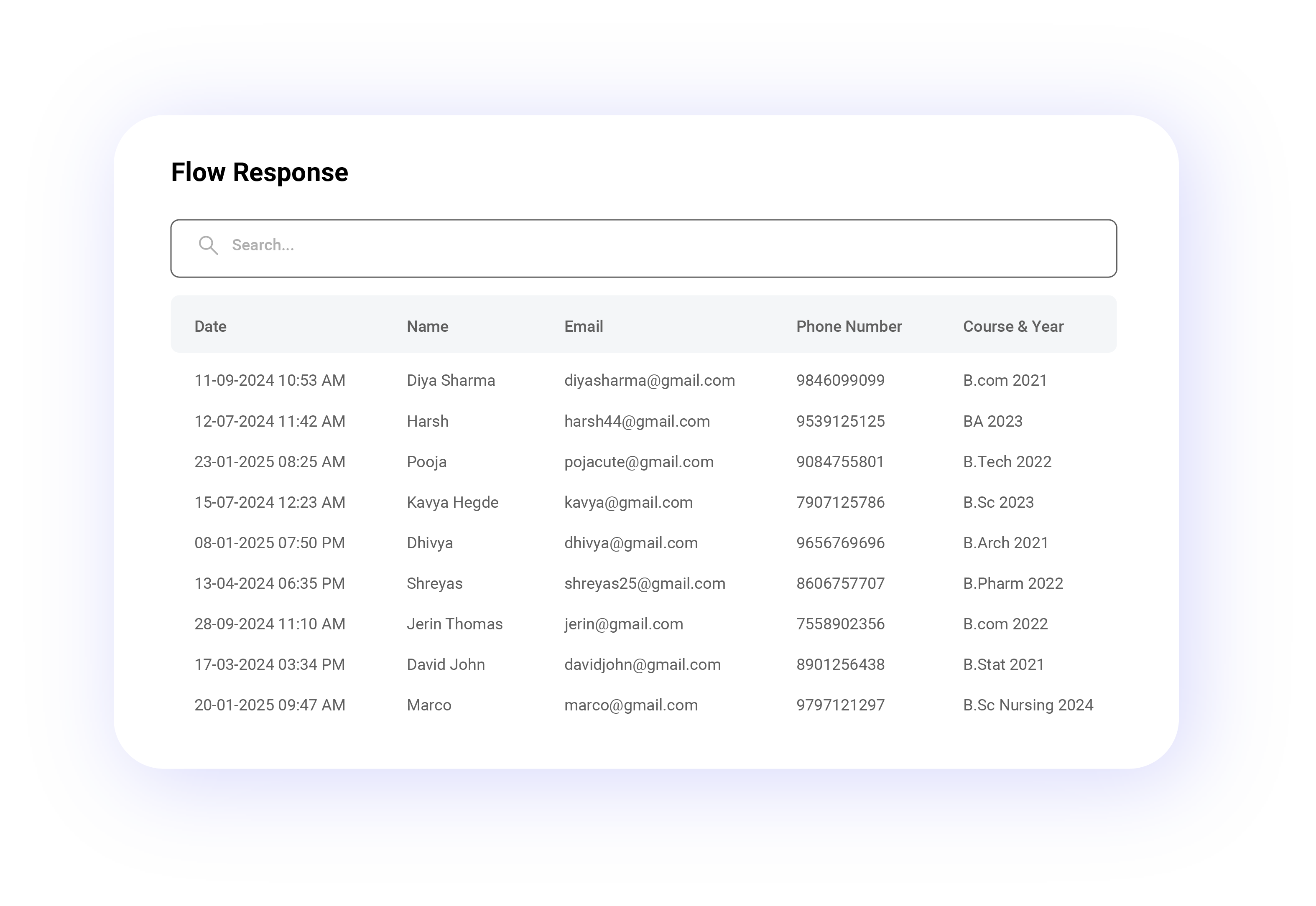Select date 11-09-2024 10:53 AM
Viewport: 1316px width, 906px height.
[x=270, y=380]
